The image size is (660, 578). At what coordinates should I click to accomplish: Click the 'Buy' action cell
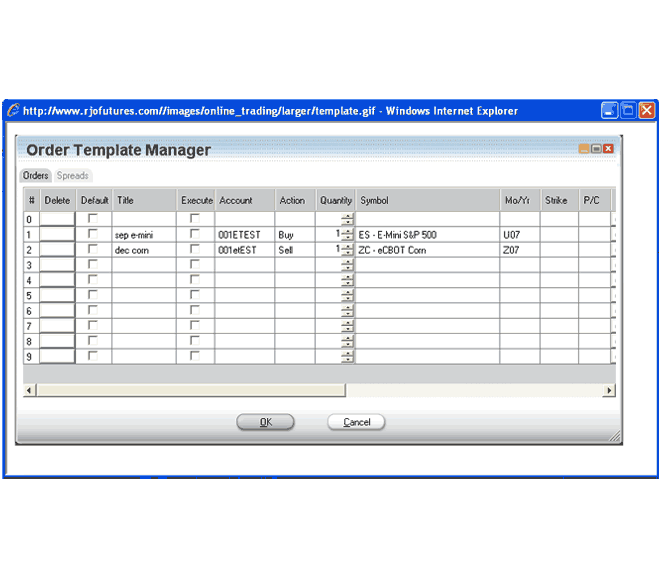pyautogui.click(x=295, y=234)
